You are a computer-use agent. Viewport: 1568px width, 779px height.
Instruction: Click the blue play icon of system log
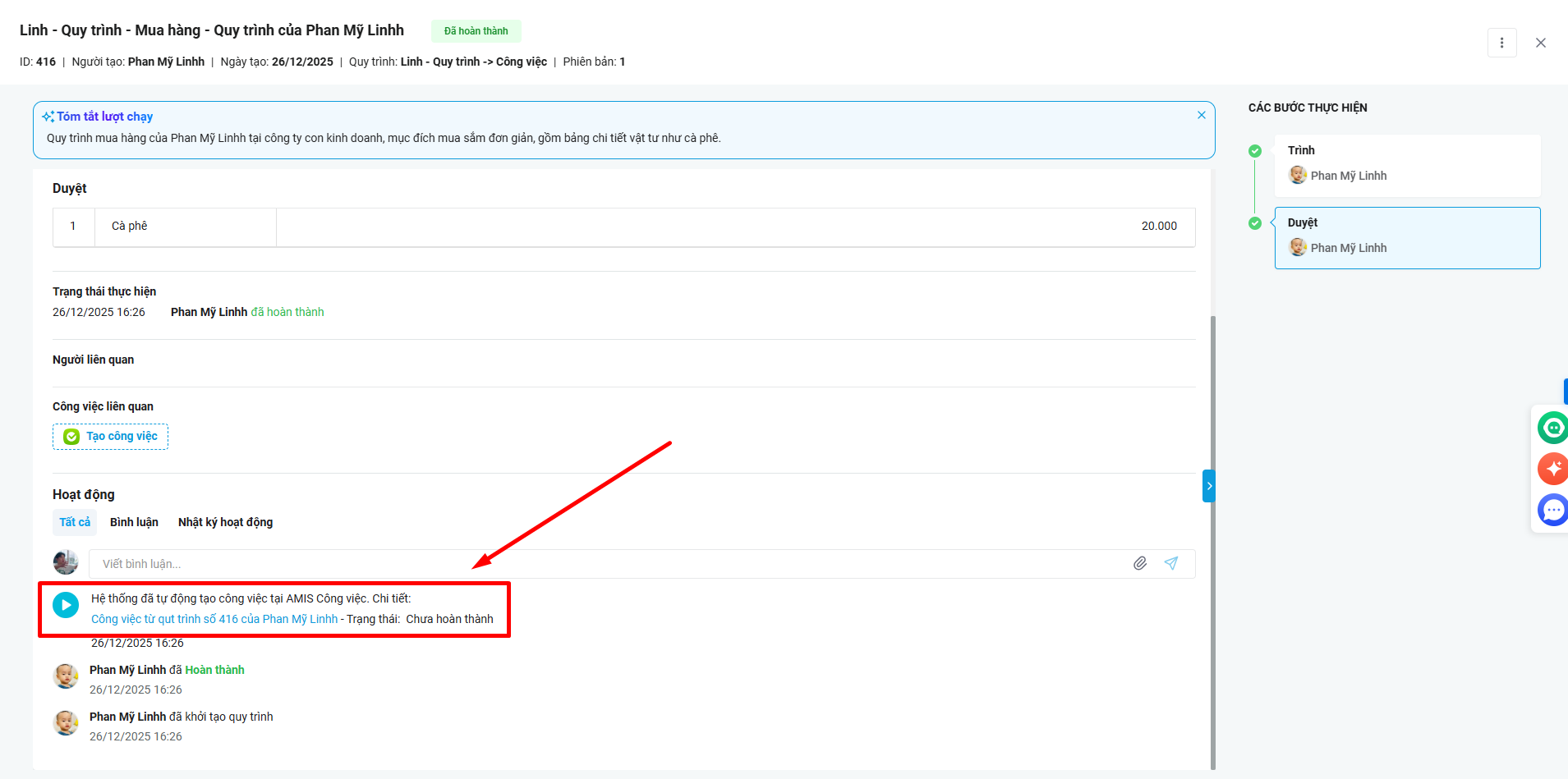click(x=66, y=605)
